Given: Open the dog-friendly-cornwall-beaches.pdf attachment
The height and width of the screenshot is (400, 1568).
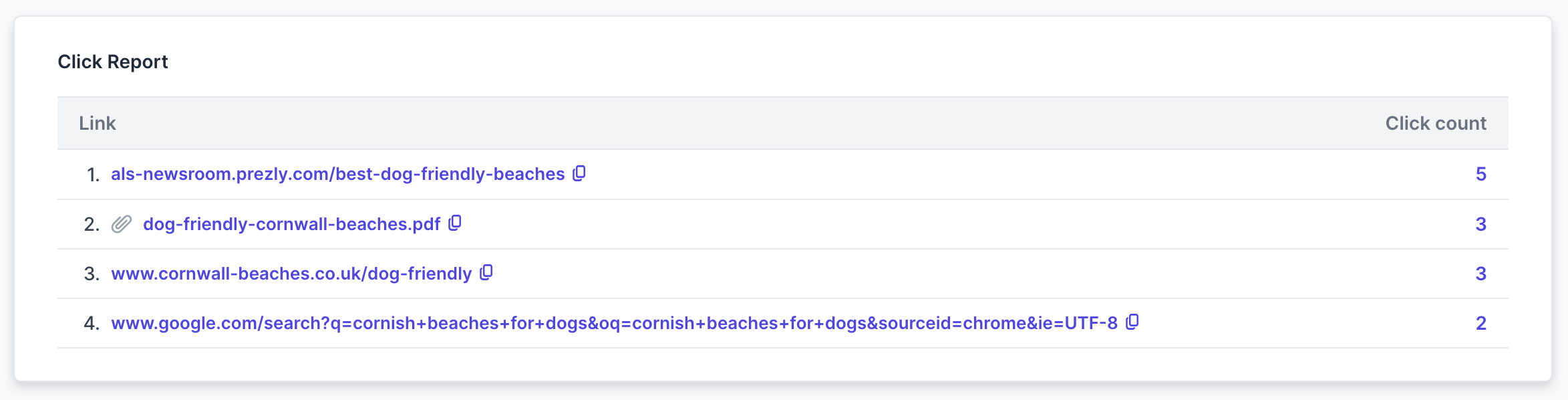Looking at the screenshot, I should [292, 224].
